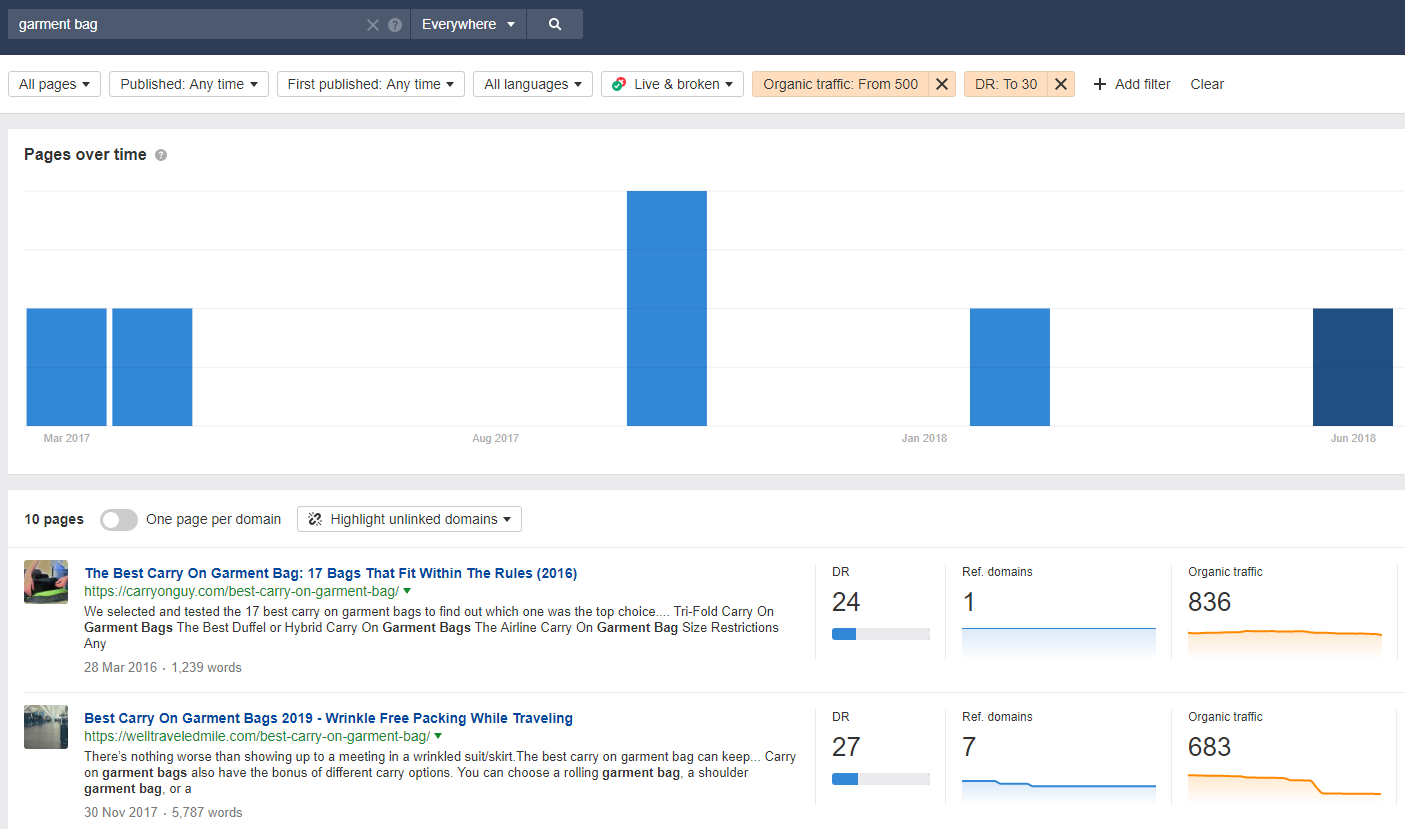
Task: Clear all applied filters
Action: (x=1207, y=84)
